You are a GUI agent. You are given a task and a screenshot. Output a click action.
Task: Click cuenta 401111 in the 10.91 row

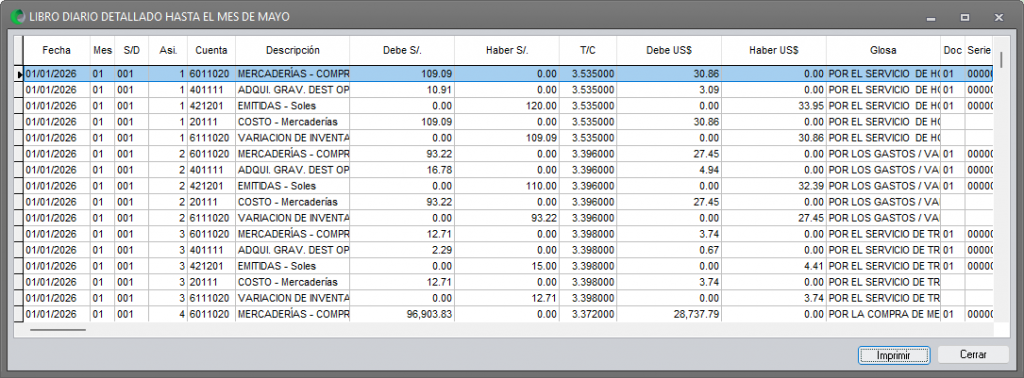(x=212, y=90)
